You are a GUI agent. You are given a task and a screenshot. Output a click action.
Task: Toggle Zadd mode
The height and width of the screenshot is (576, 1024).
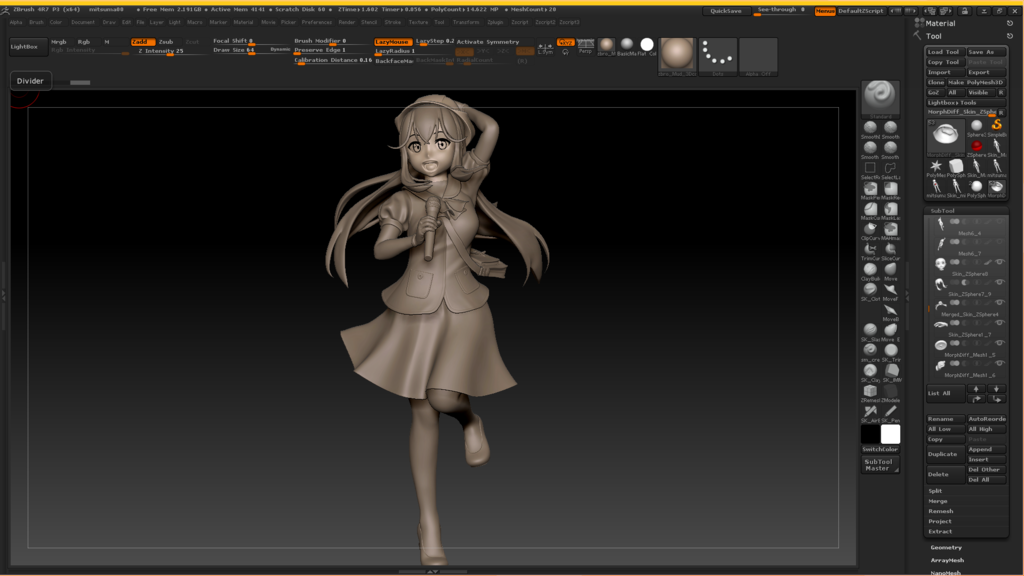coord(142,42)
